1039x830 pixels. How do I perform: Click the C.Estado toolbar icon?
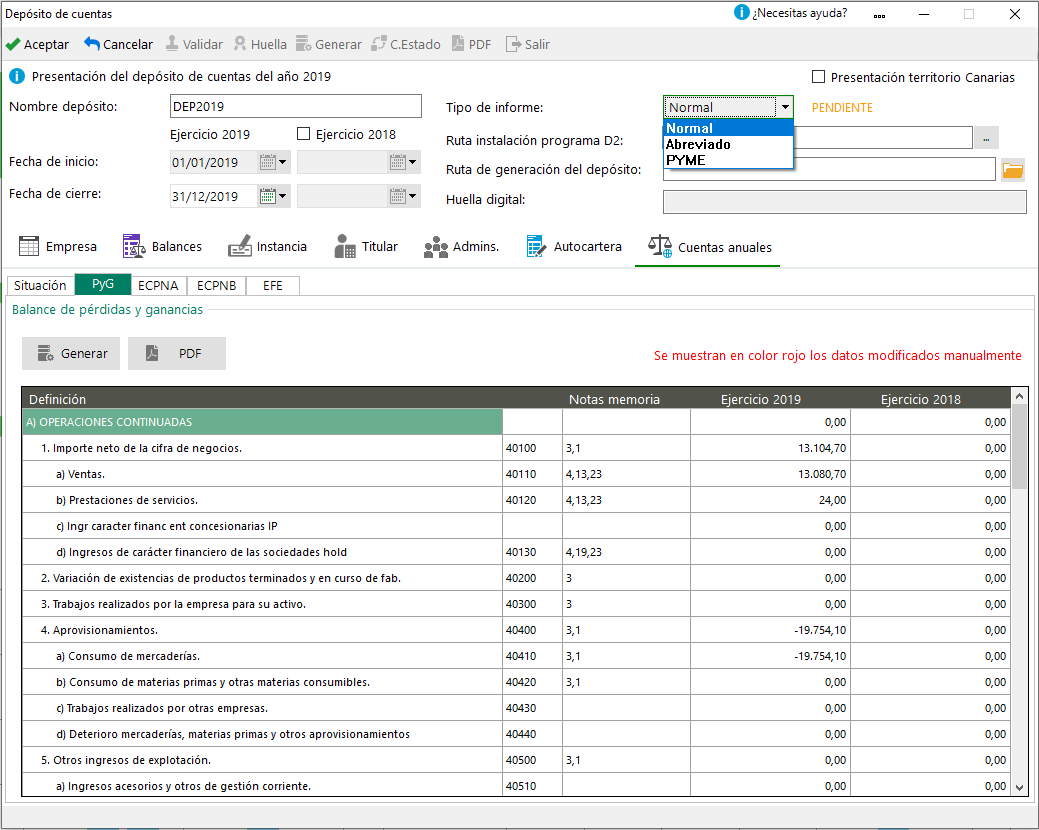coord(379,44)
